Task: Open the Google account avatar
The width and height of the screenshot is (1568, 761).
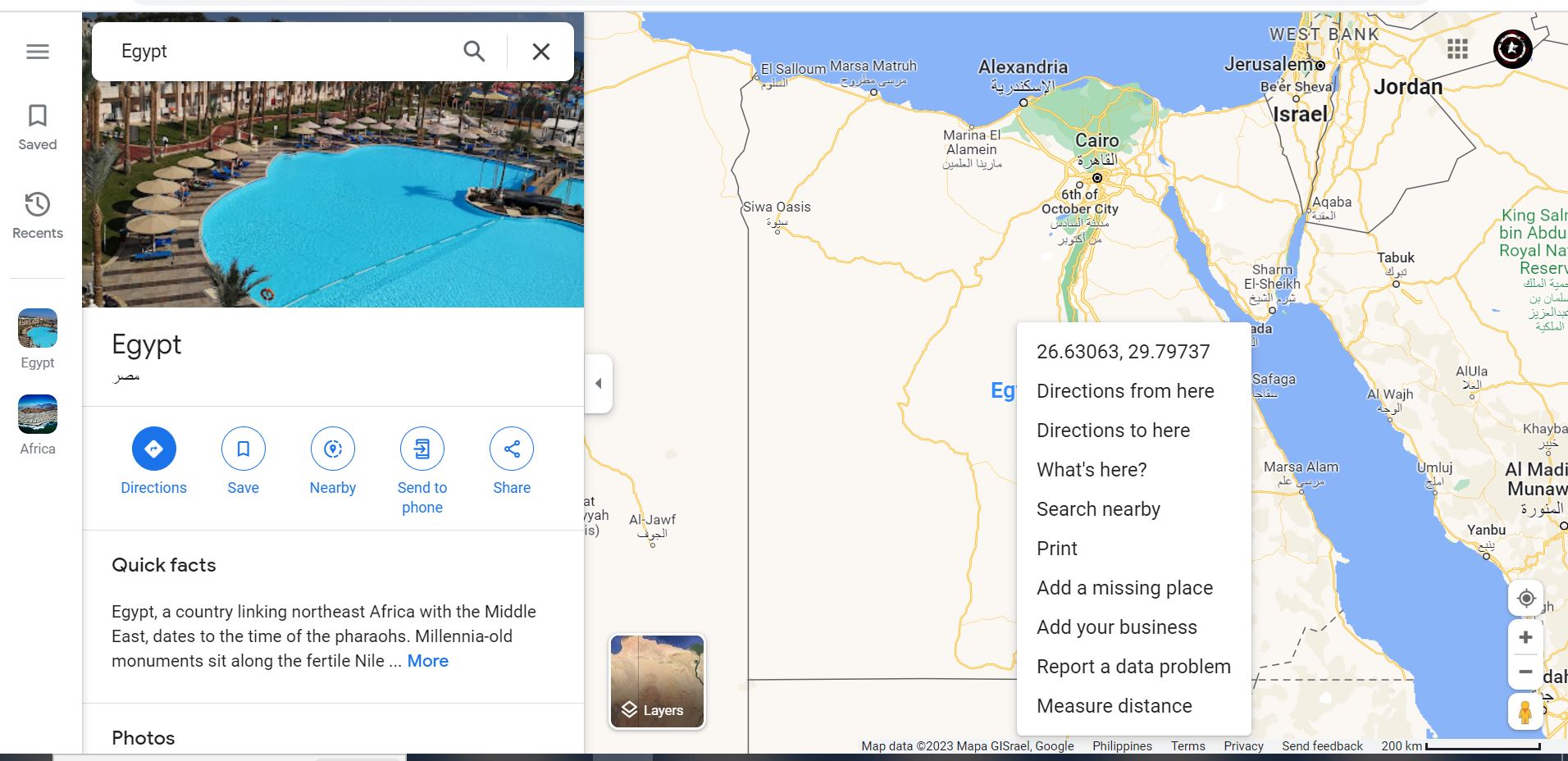Action: coord(1513,49)
